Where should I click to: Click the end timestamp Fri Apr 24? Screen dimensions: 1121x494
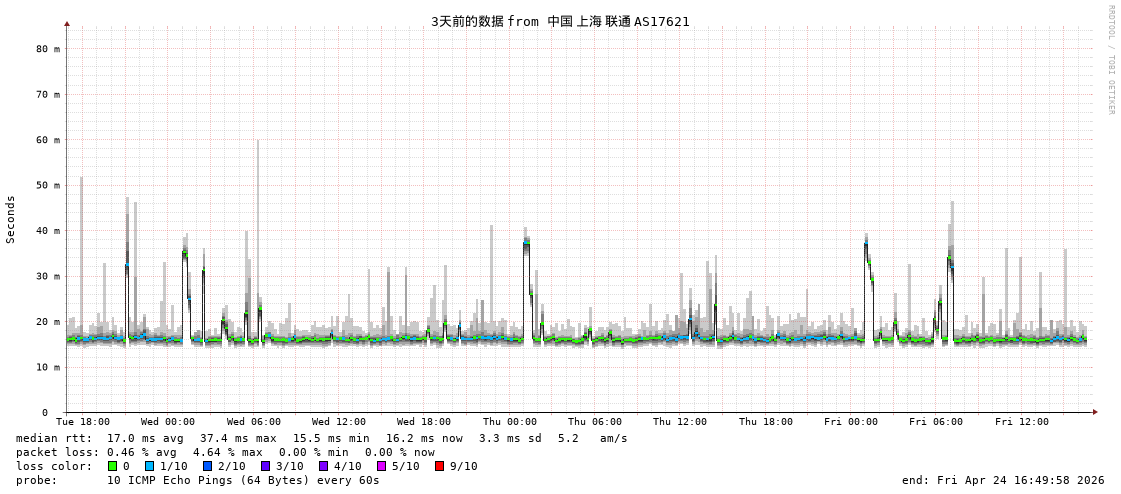pyautogui.click(x=1003, y=480)
